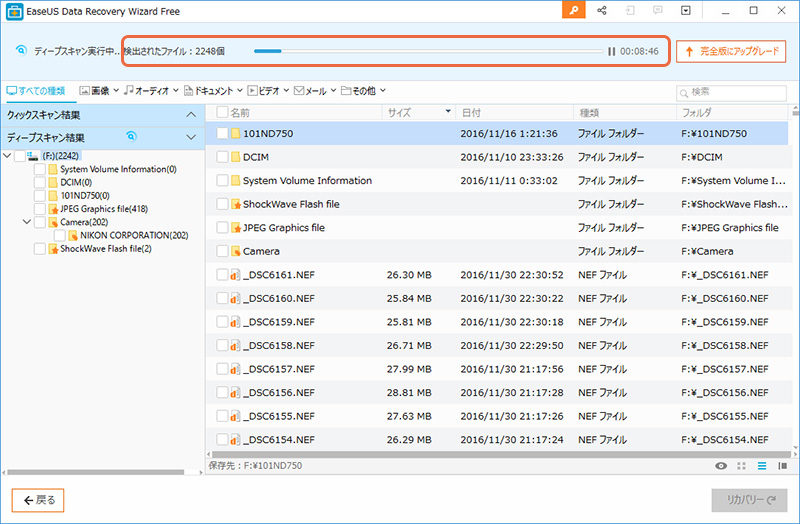Image resolution: width=800 pixels, height=524 pixels.
Task: Click the import scan status icon
Action: (630, 10)
